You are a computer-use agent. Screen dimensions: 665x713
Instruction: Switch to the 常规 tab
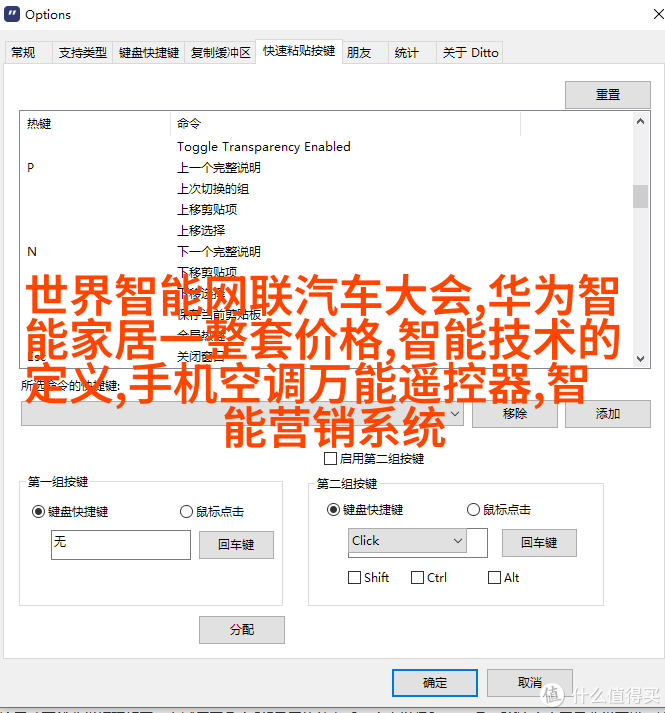[x=28, y=53]
